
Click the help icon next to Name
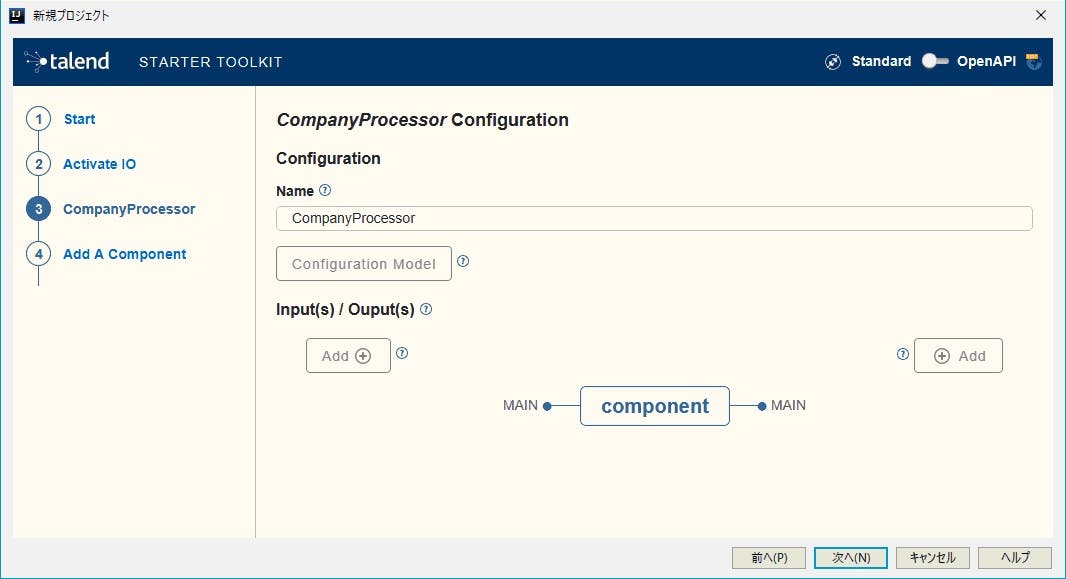[x=323, y=190]
